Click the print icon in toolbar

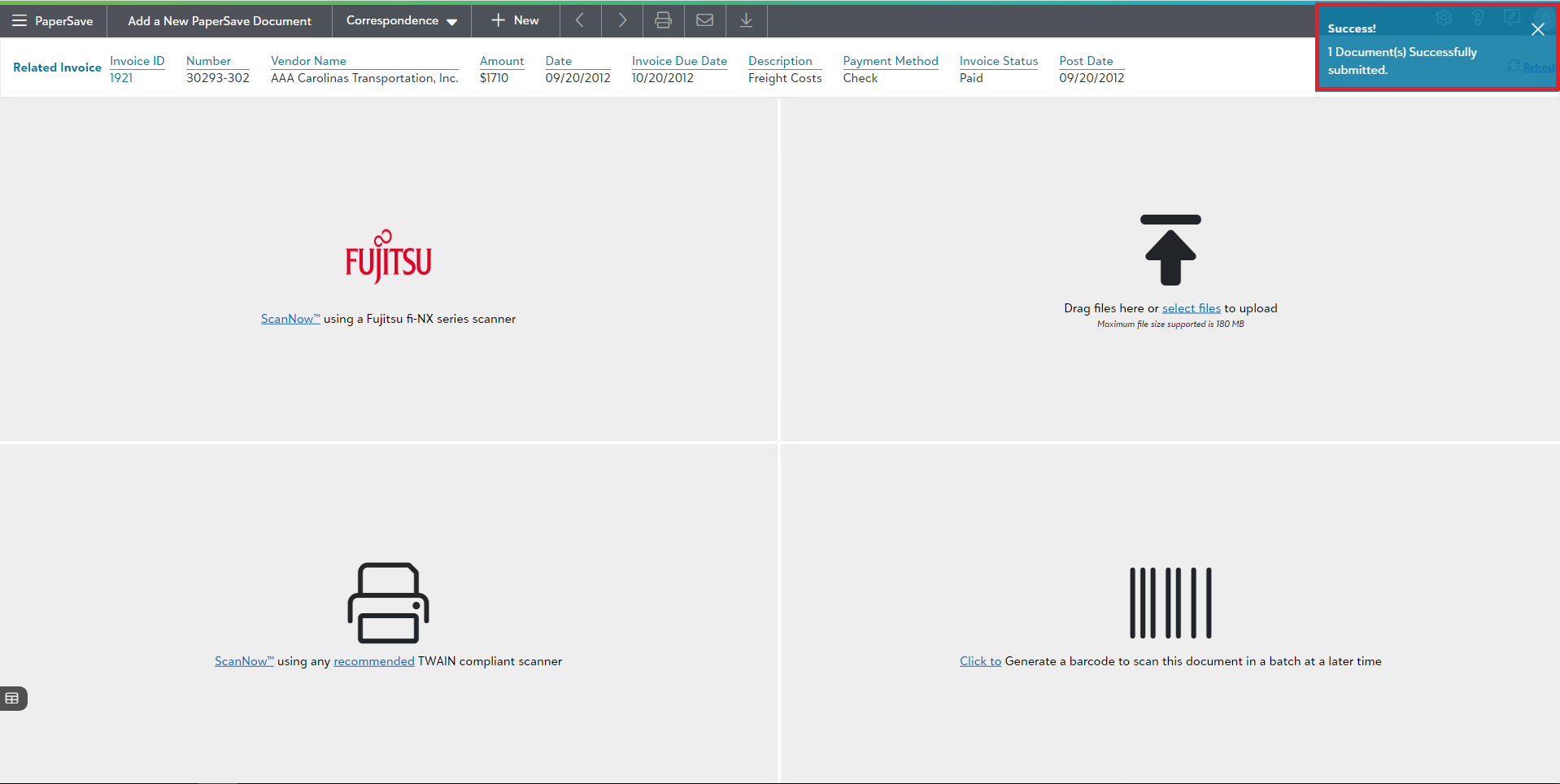664,20
